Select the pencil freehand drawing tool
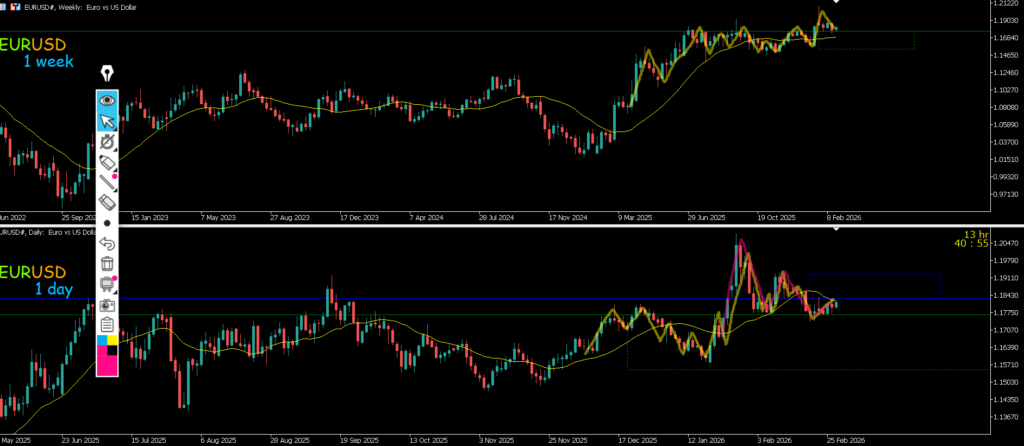Screen dimensions: 1024x446 (107, 162)
